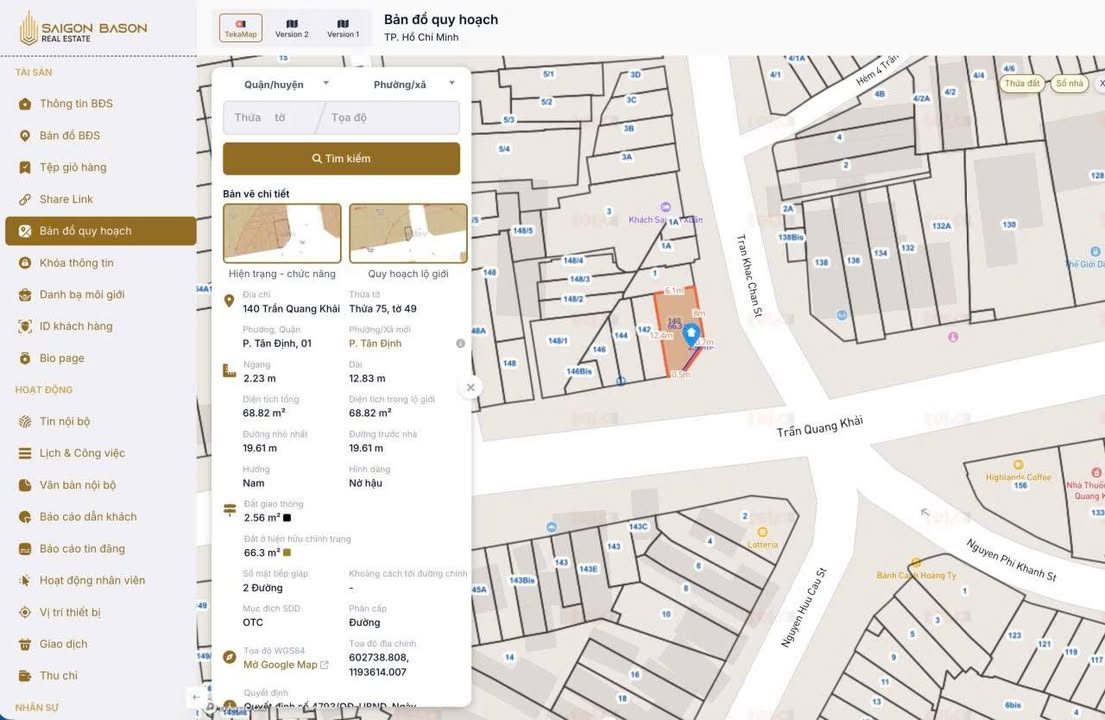Open Tệp giỏ hàng in sidebar
Screen dimensions: 1105x720
pyautogui.click(x=72, y=167)
